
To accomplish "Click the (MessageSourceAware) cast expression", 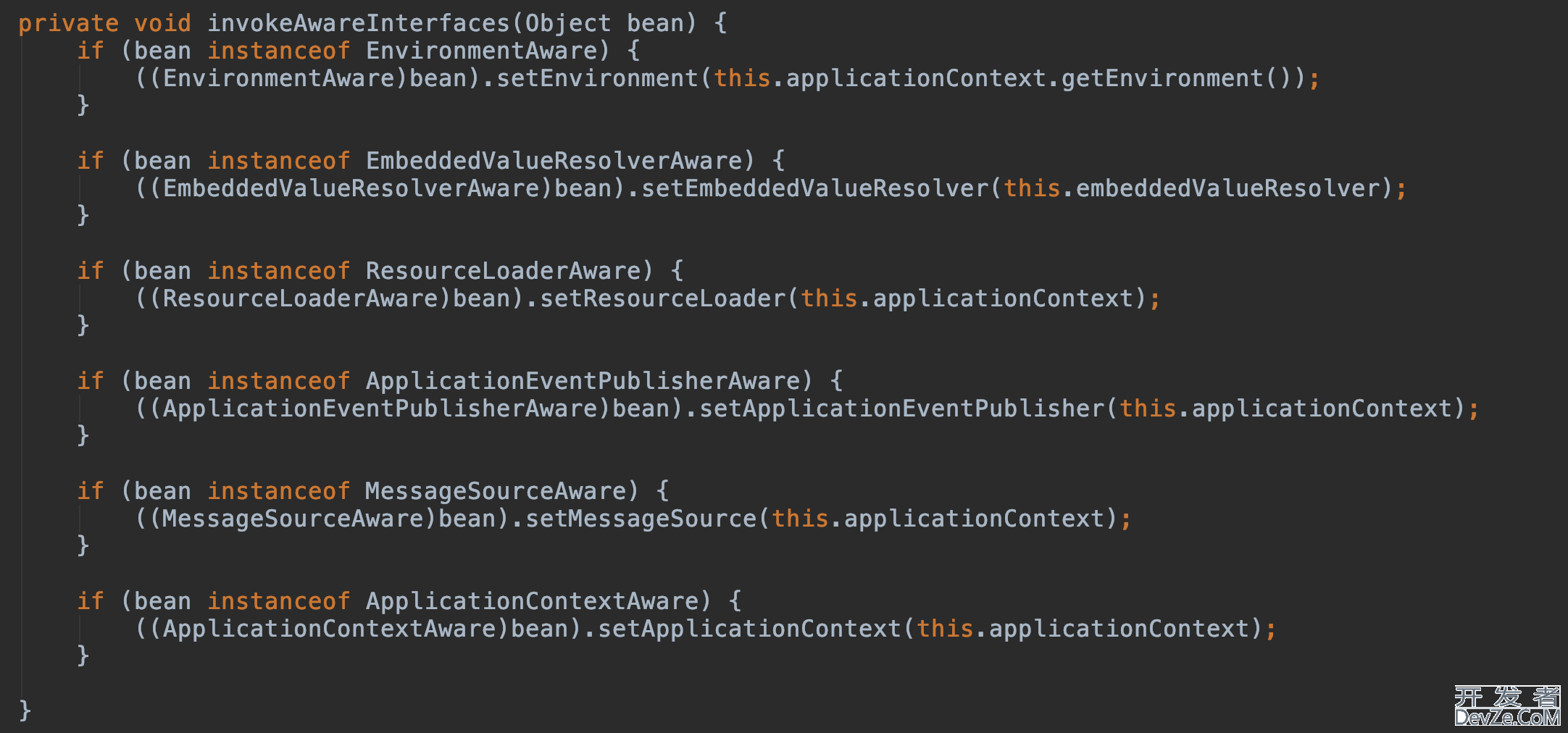I will pyautogui.click(x=293, y=519).
